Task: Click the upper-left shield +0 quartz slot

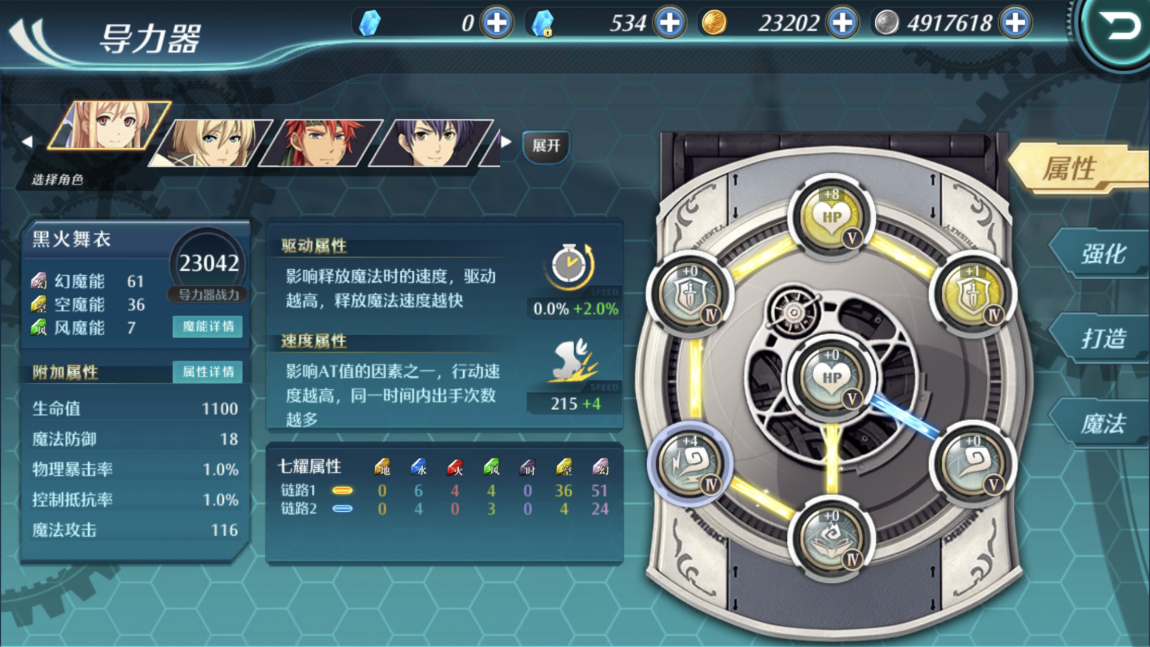Action: tap(689, 293)
